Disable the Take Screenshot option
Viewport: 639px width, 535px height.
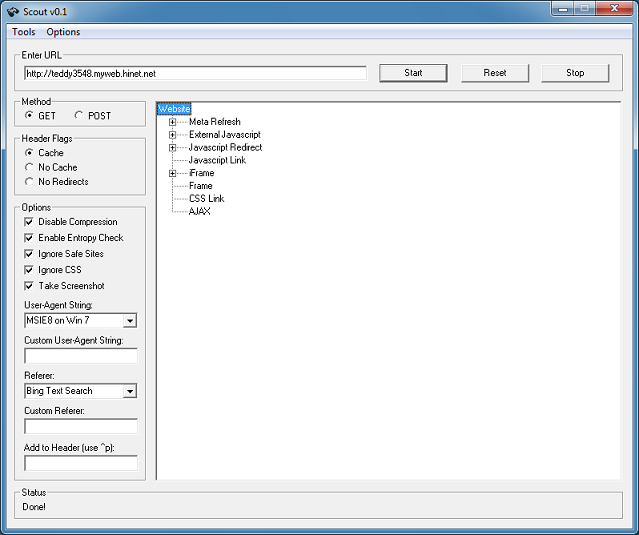(x=29, y=286)
